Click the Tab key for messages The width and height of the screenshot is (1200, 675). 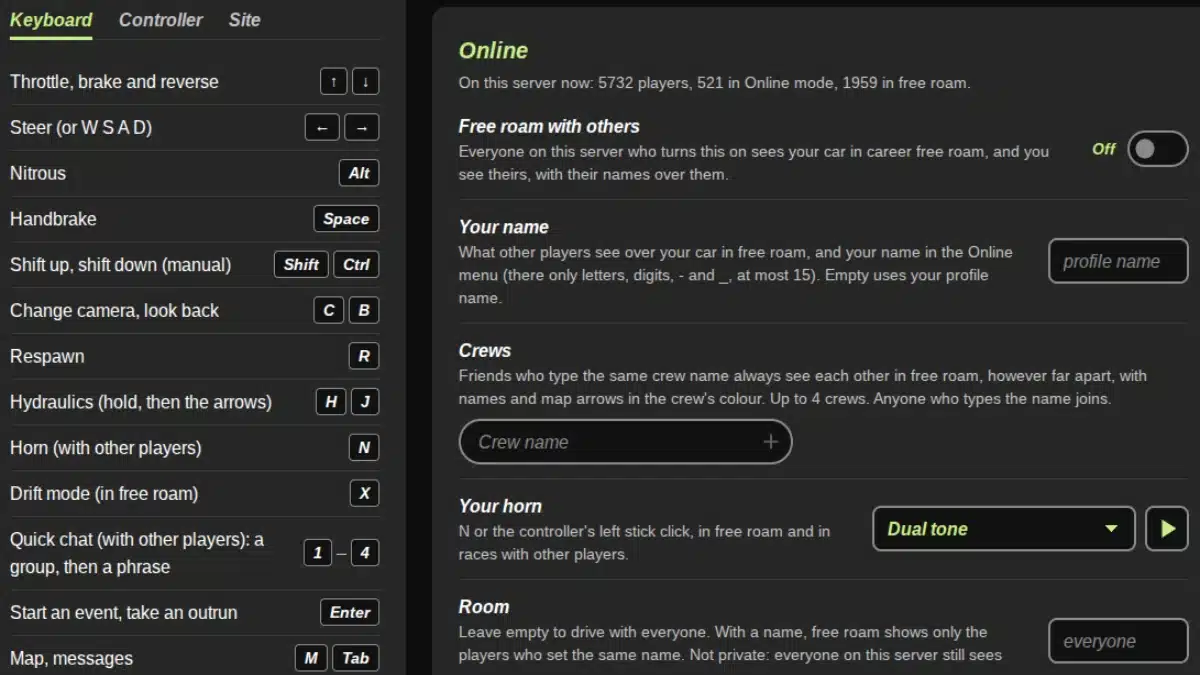pyautogui.click(x=356, y=658)
